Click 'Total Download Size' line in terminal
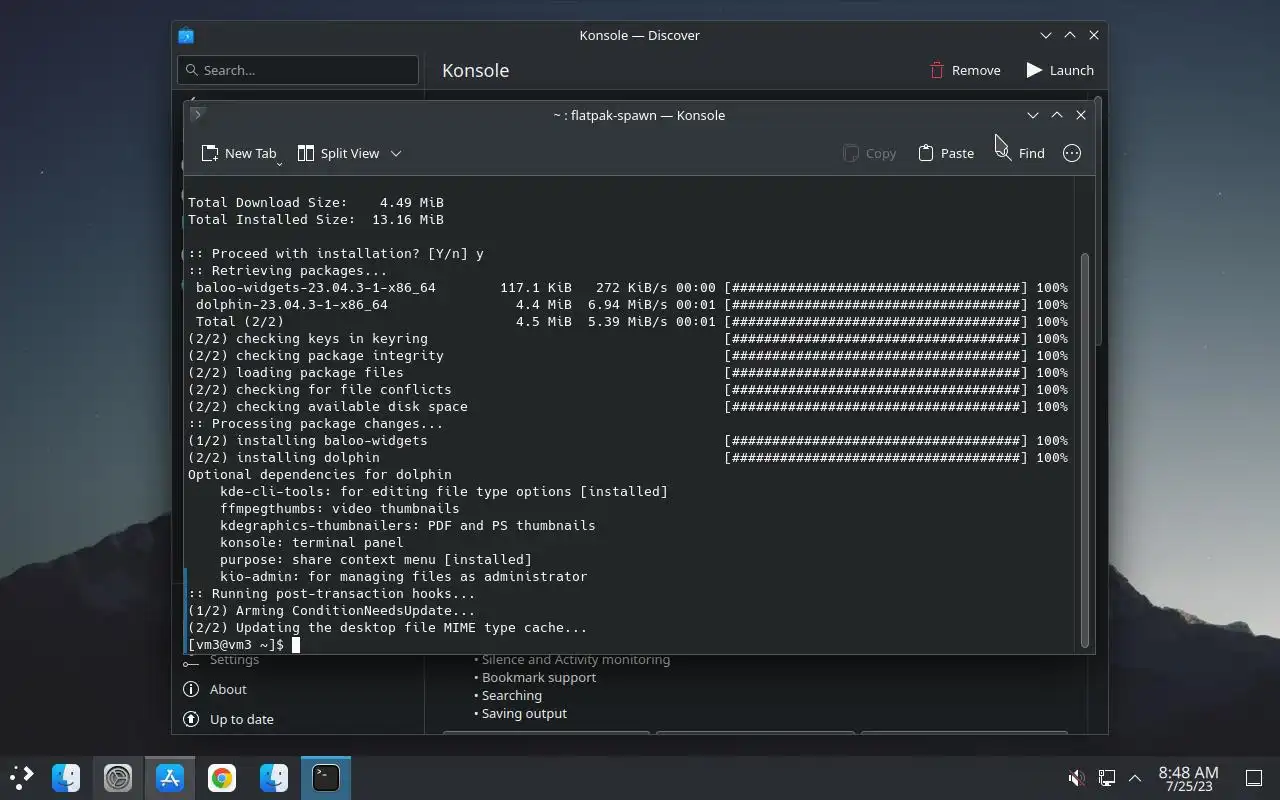Image resolution: width=1280 pixels, height=800 pixels. pyautogui.click(x=316, y=202)
